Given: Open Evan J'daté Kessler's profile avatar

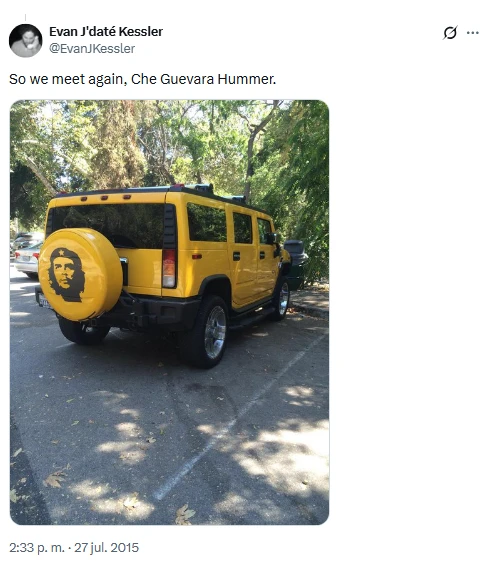Looking at the screenshot, I should (25, 41).
